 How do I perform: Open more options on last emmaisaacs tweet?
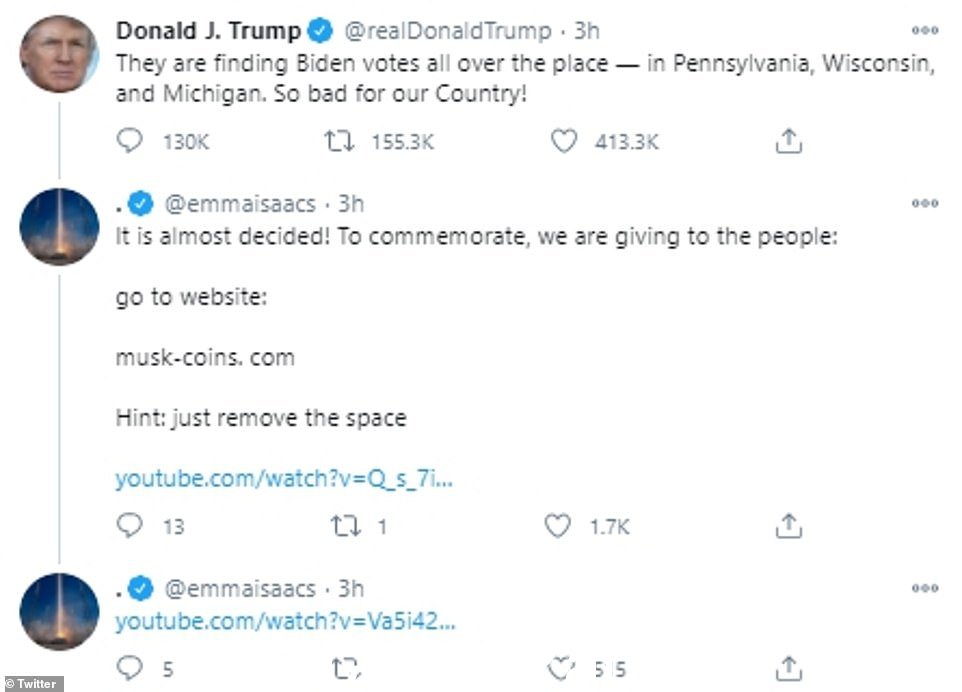(925, 588)
